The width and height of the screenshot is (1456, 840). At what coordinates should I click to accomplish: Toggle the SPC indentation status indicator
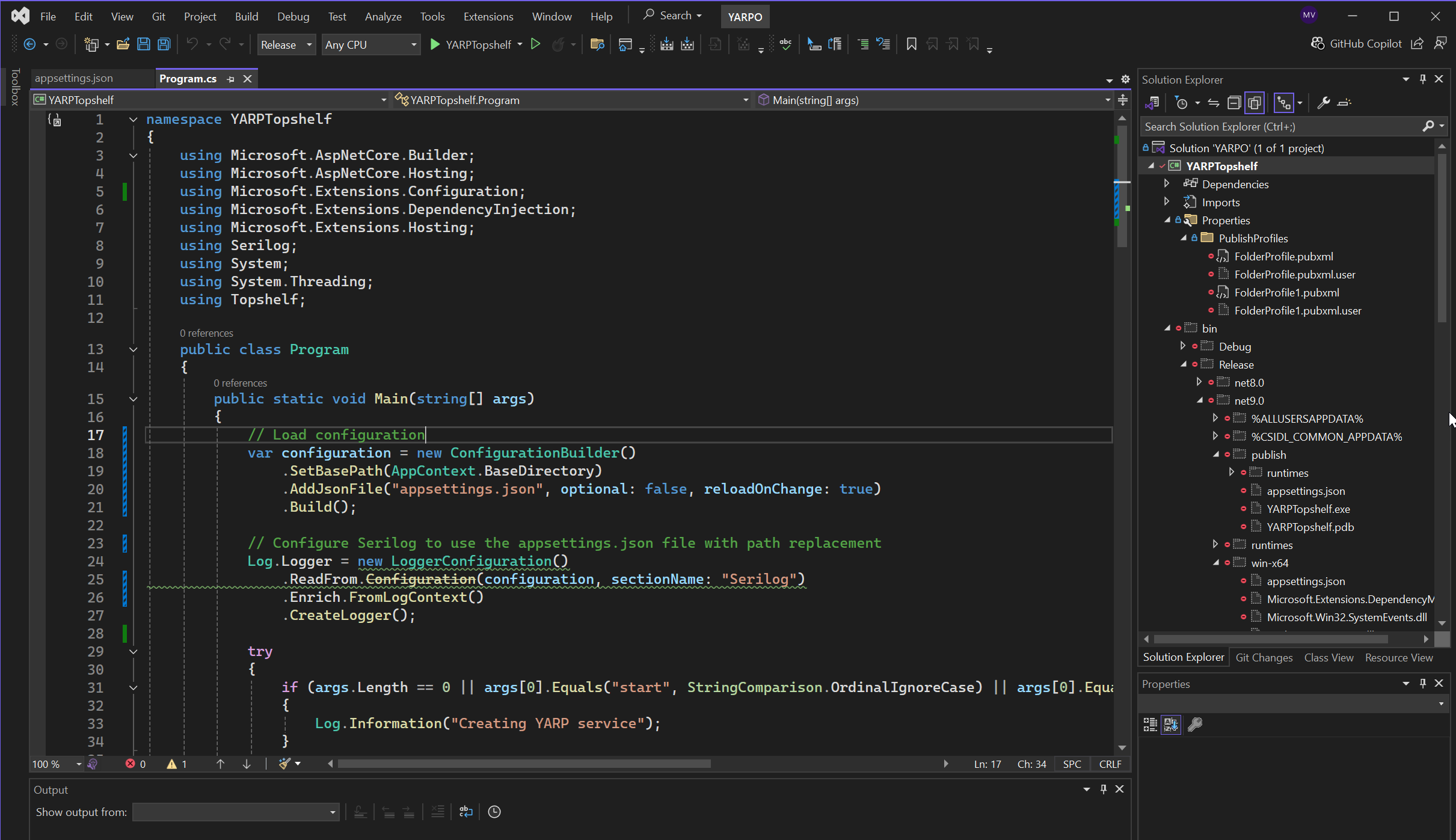pyautogui.click(x=1072, y=764)
